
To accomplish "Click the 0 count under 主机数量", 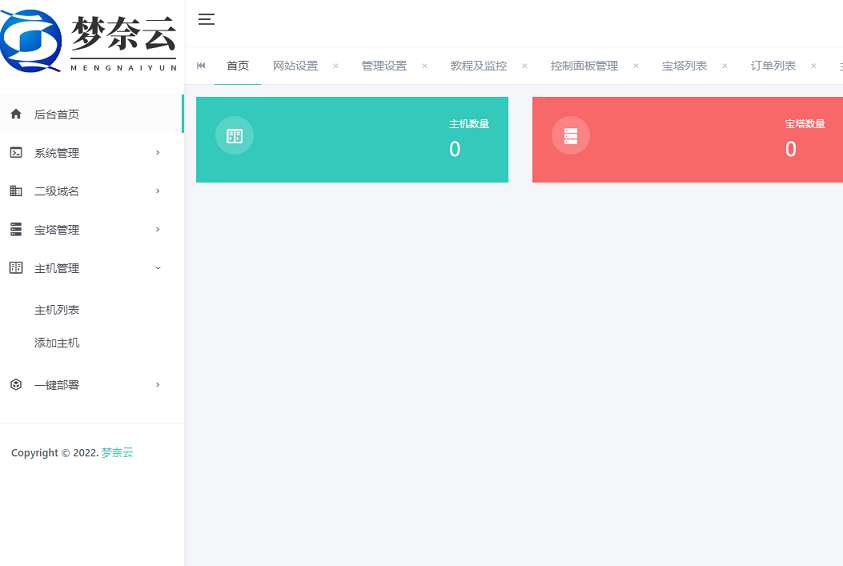I will pos(455,149).
